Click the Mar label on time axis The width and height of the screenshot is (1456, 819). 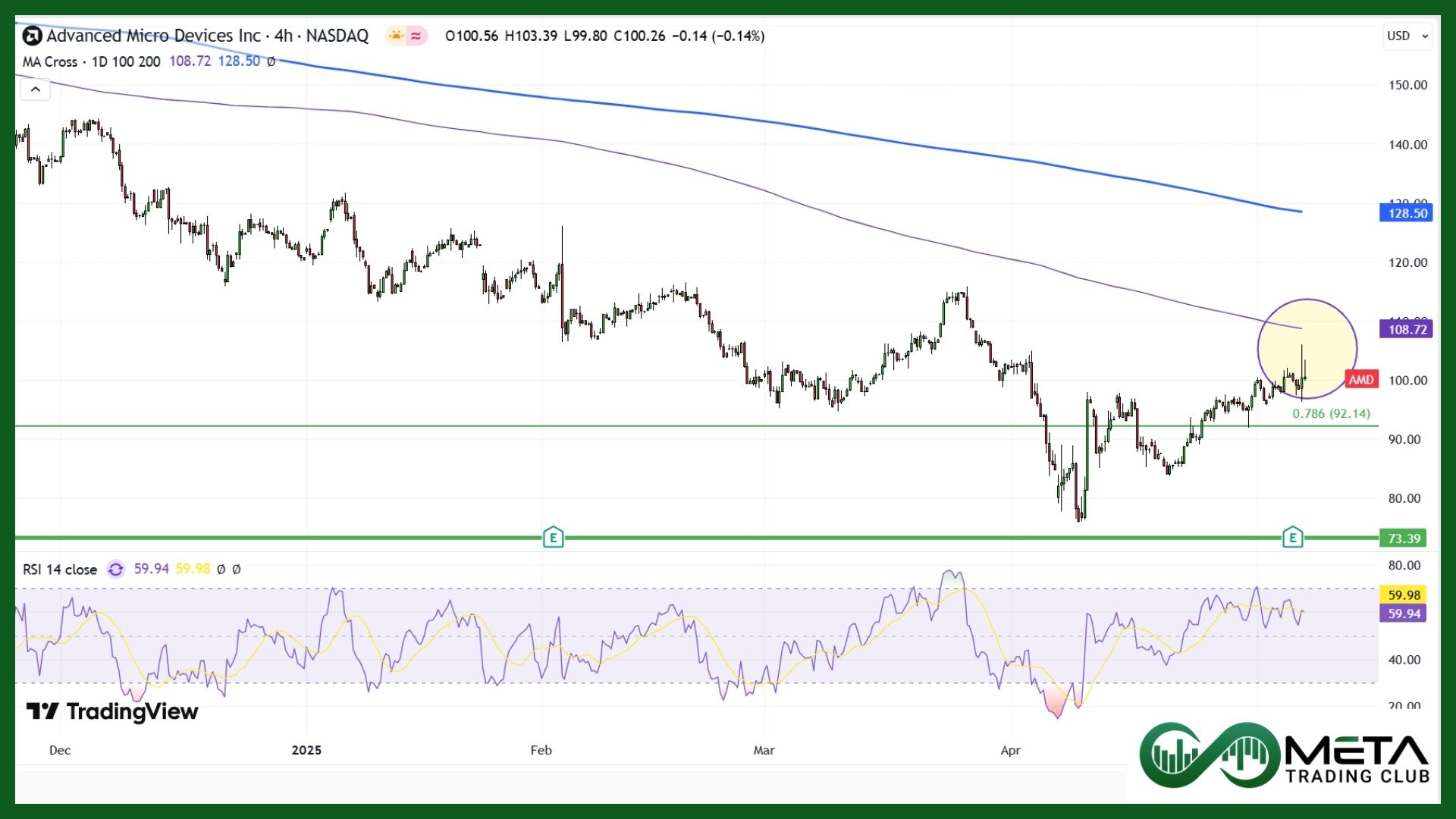click(x=764, y=750)
